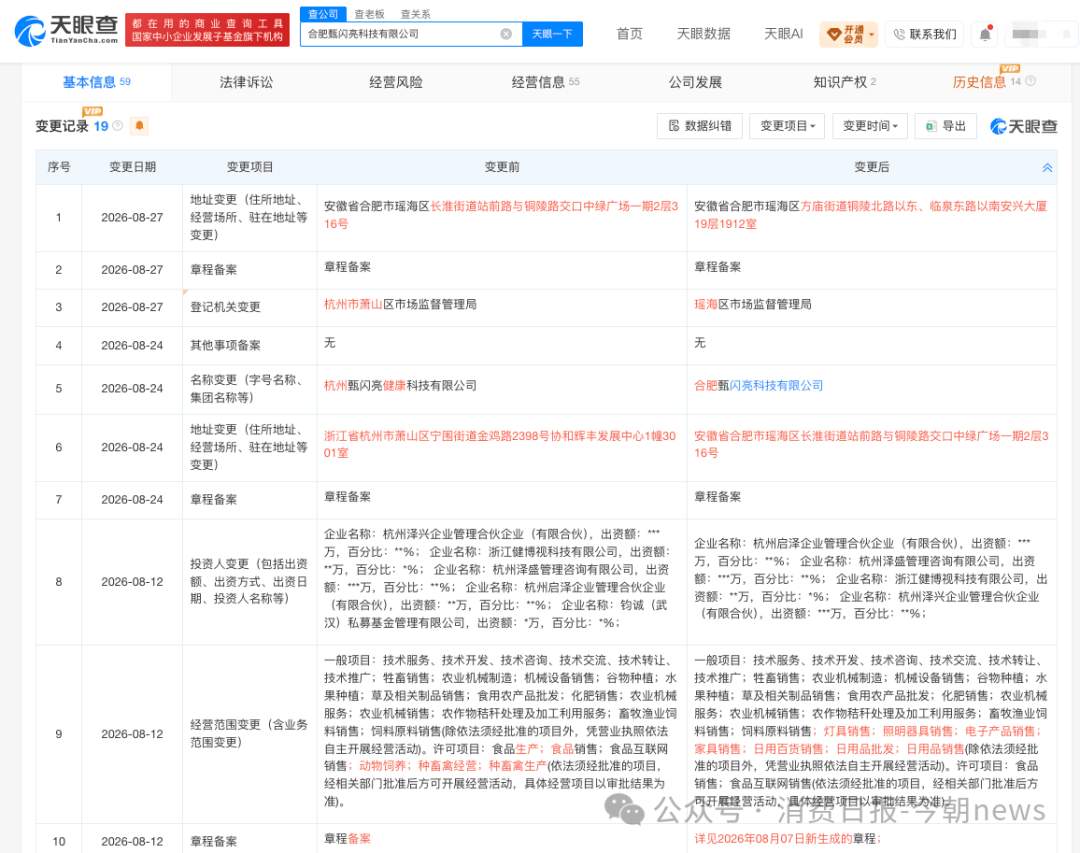Go to 首页 in the top navigation
This screenshot has height=853, width=1080.
click(629, 34)
